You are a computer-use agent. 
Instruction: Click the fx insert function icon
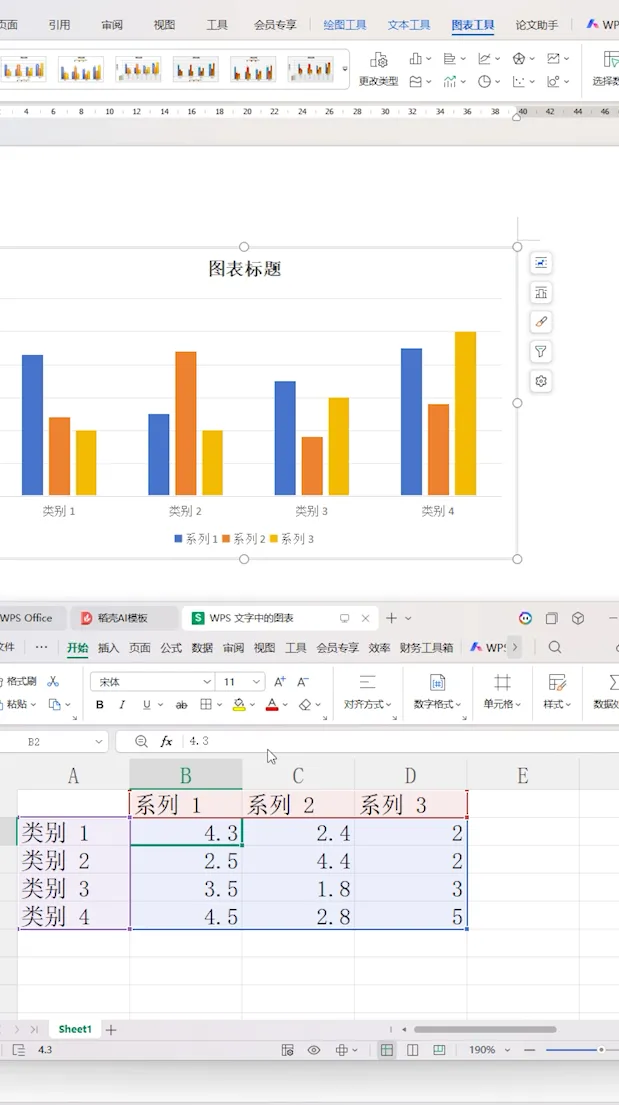point(166,741)
